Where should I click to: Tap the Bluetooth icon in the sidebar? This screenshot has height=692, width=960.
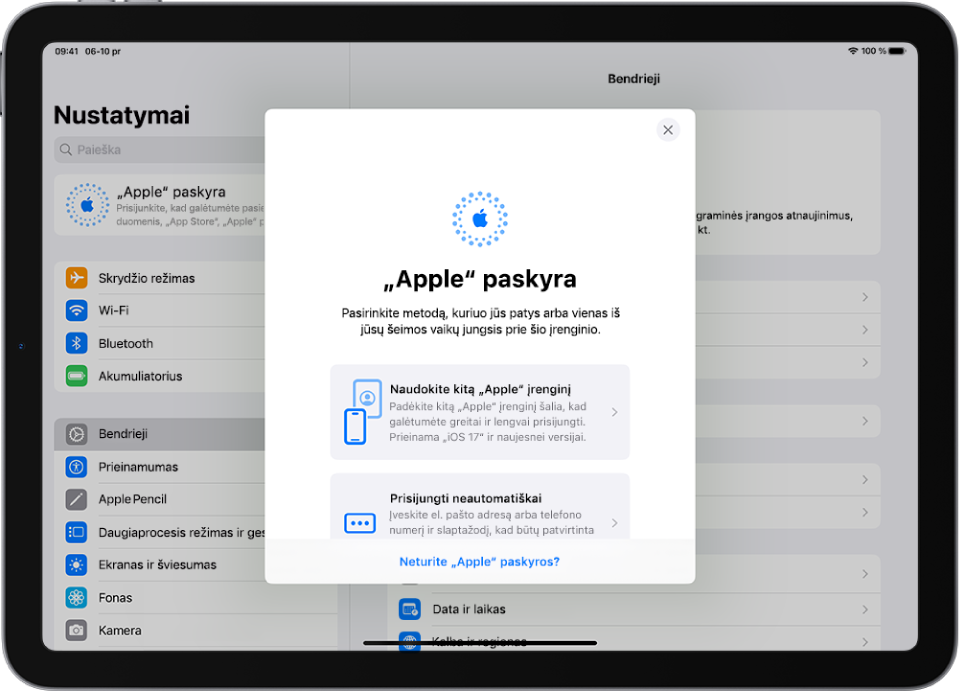(x=77, y=343)
